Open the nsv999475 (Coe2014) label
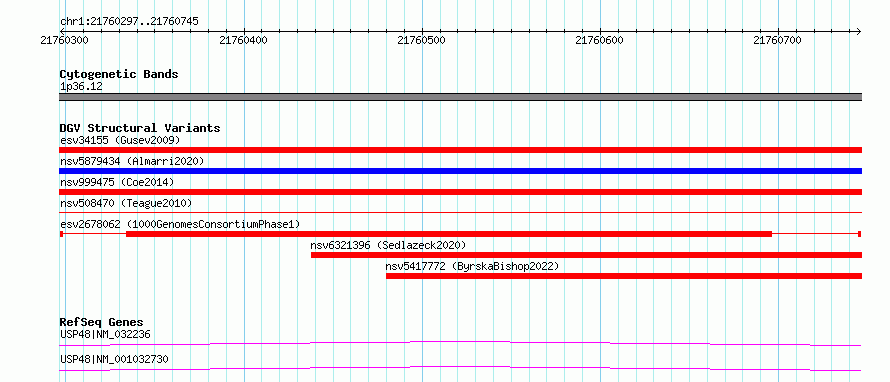The image size is (890, 382). 117,182
